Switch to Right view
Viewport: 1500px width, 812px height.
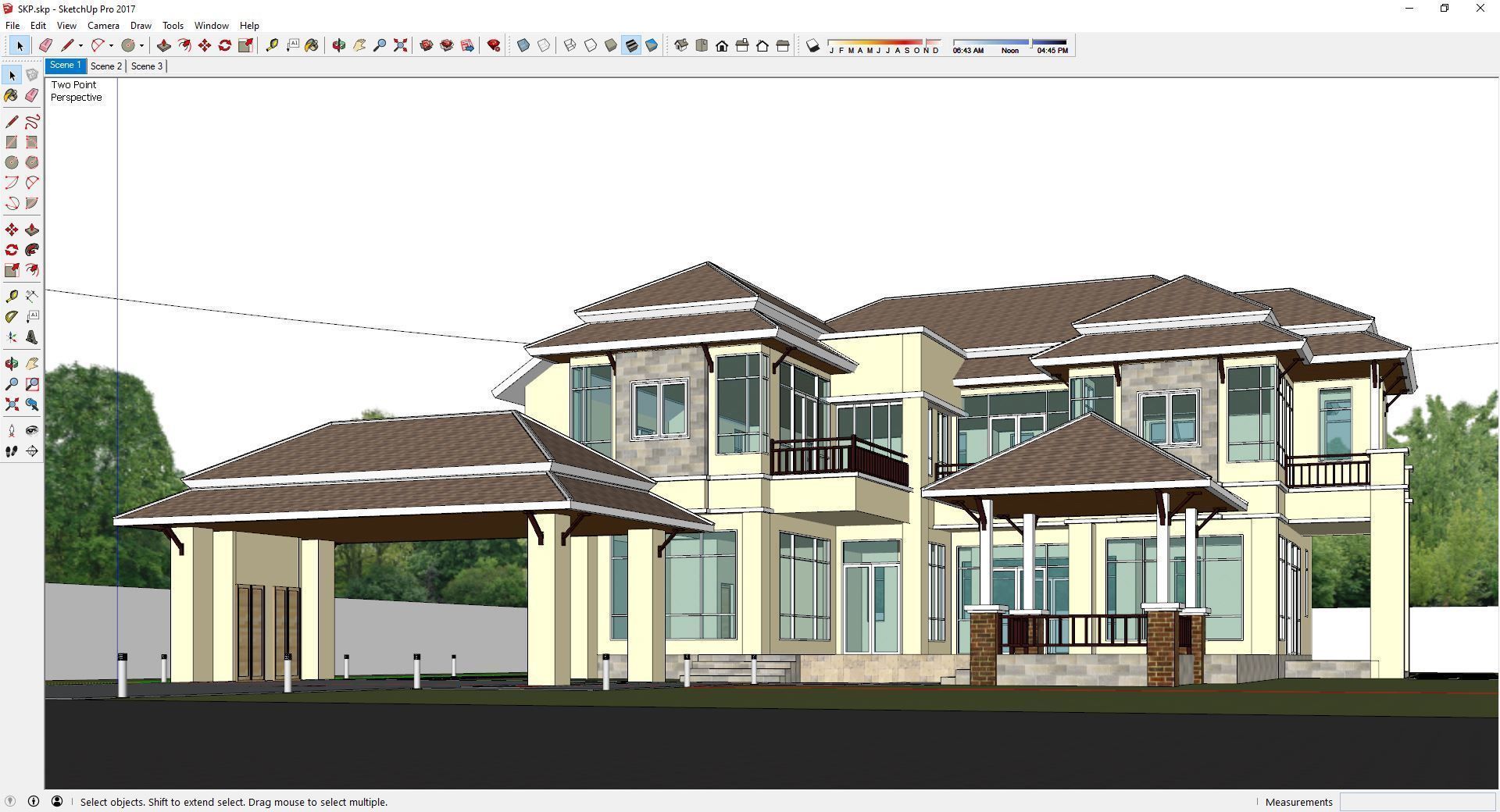coord(742,46)
